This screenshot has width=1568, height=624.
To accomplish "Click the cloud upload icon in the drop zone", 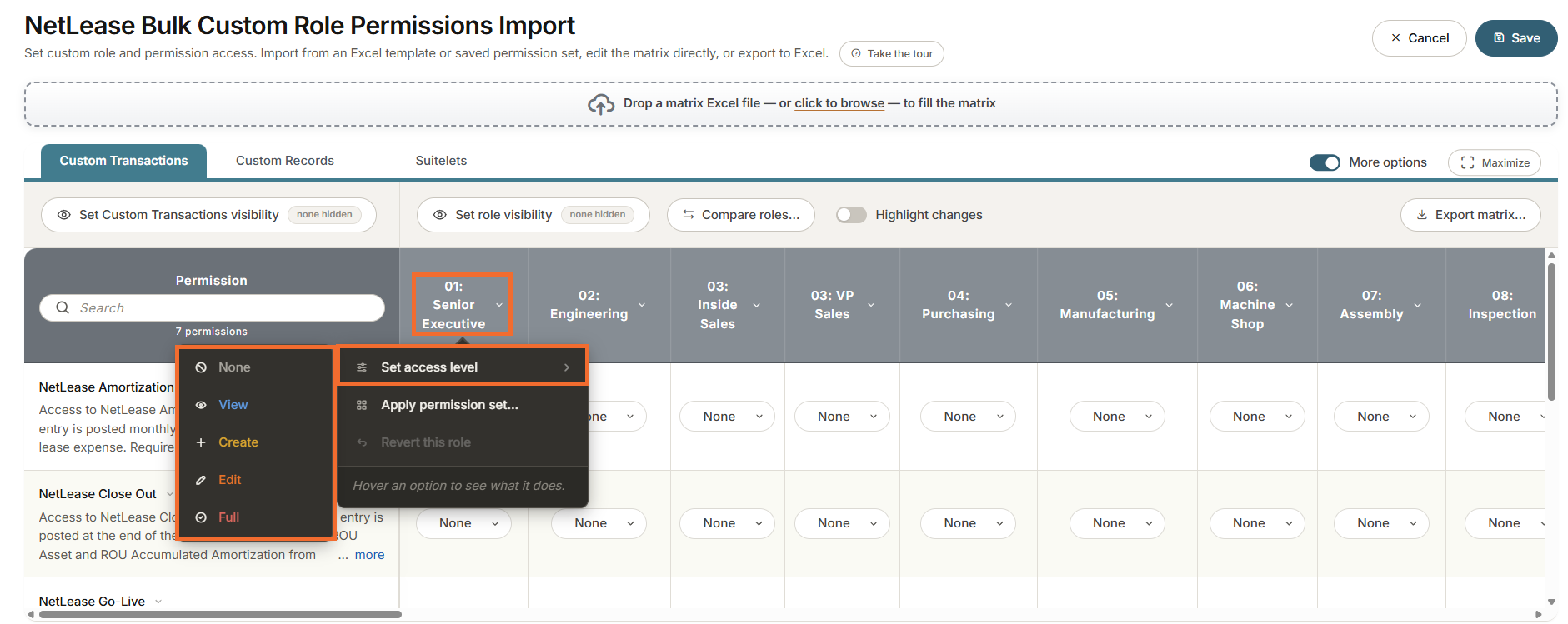I will pyautogui.click(x=601, y=104).
